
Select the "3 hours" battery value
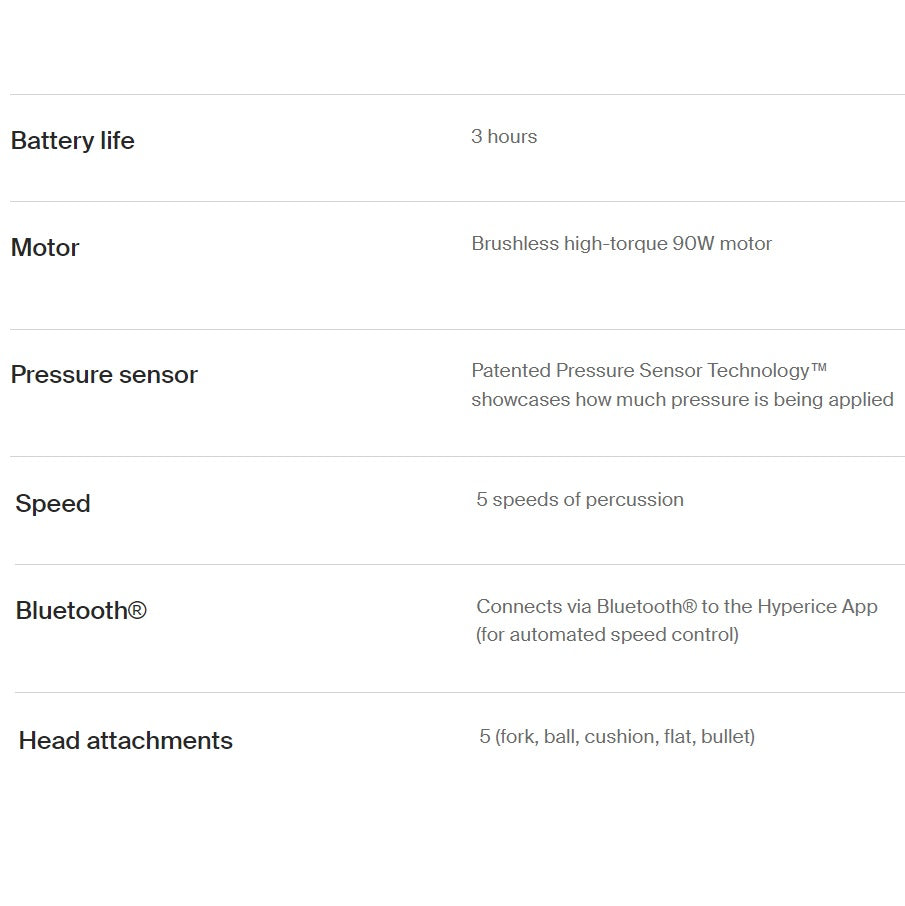[x=504, y=137]
